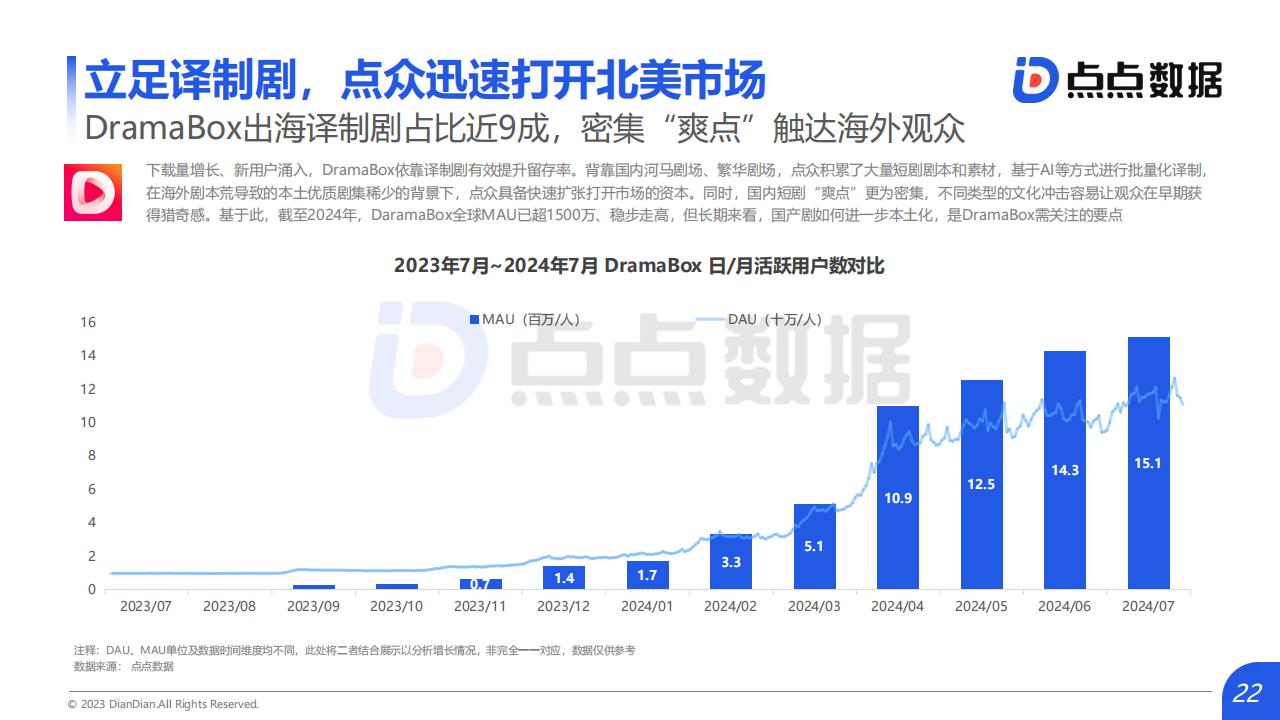Click the 2023/09 axis label
The width and height of the screenshot is (1280, 720).
click(313, 606)
